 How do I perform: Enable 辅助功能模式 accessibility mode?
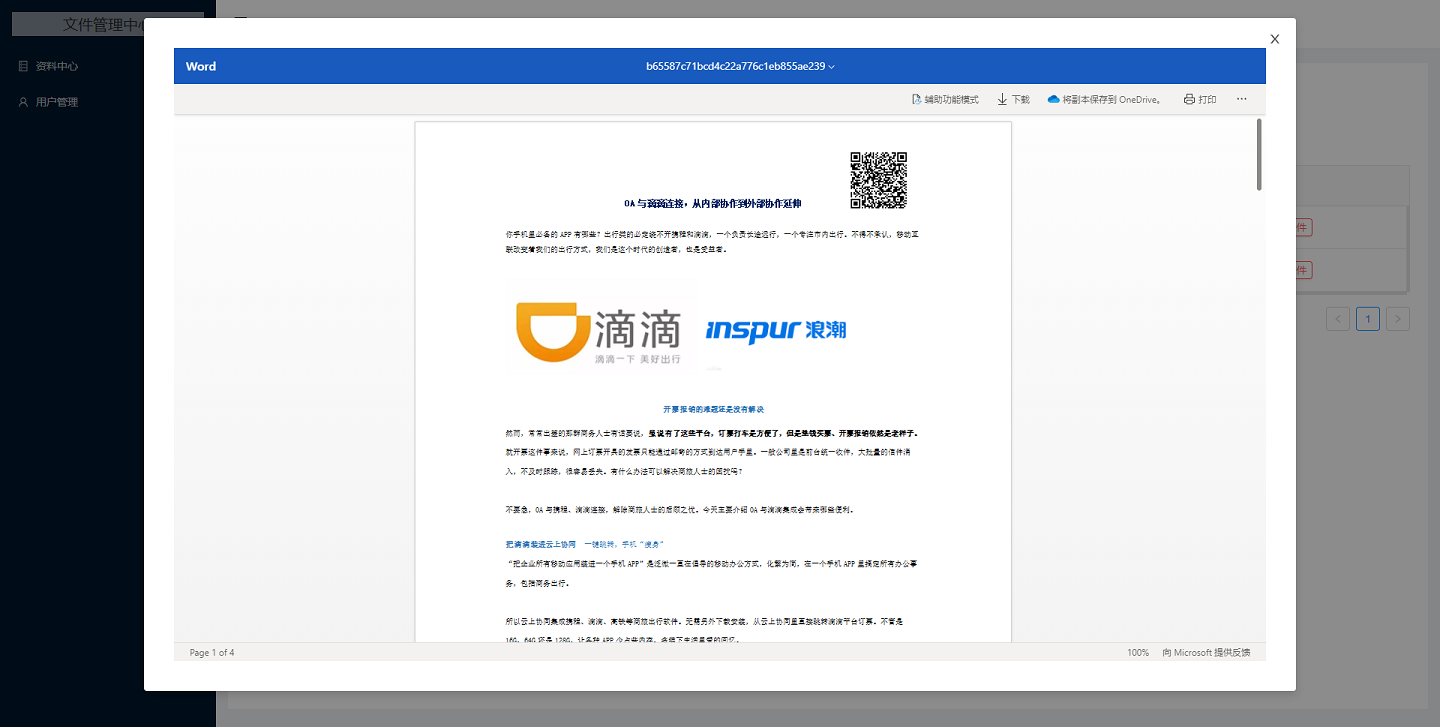945,99
